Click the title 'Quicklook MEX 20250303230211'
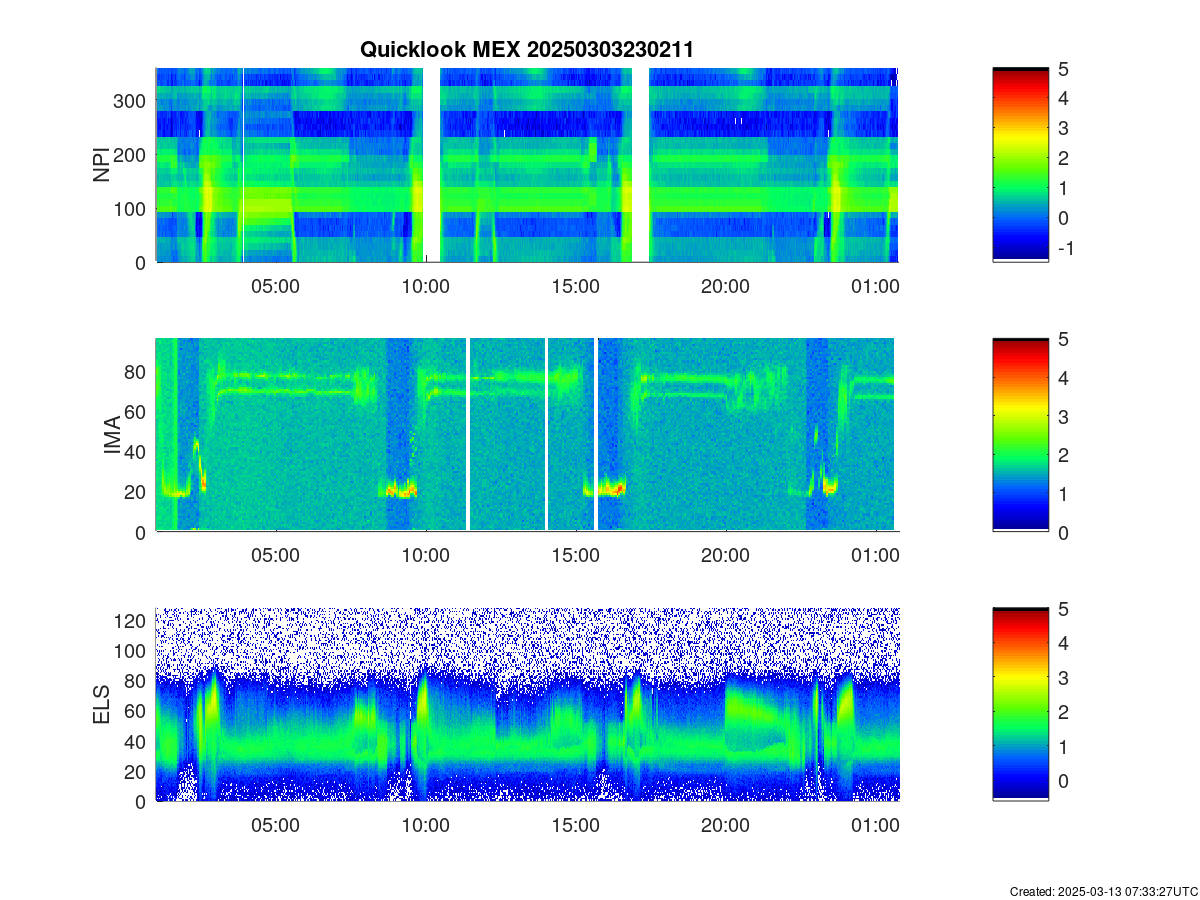The height and width of the screenshot is (900, 1200). tap(526, 49)
